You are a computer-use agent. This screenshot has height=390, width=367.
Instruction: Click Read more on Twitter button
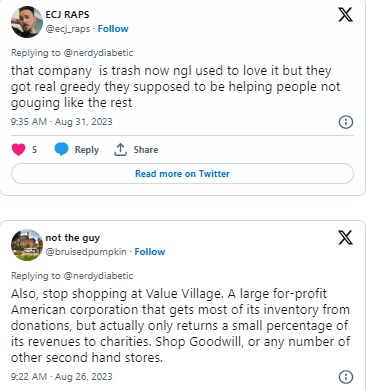[182, 174]
